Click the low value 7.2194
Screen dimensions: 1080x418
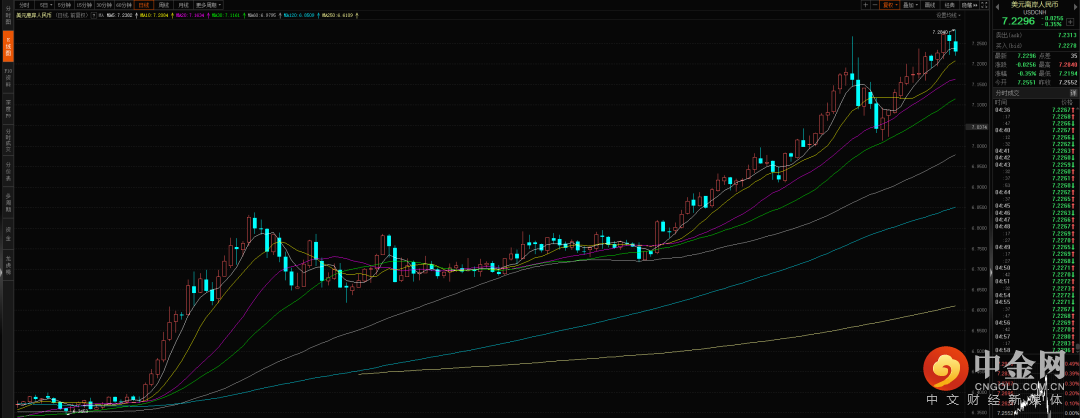coord(1068,73)
